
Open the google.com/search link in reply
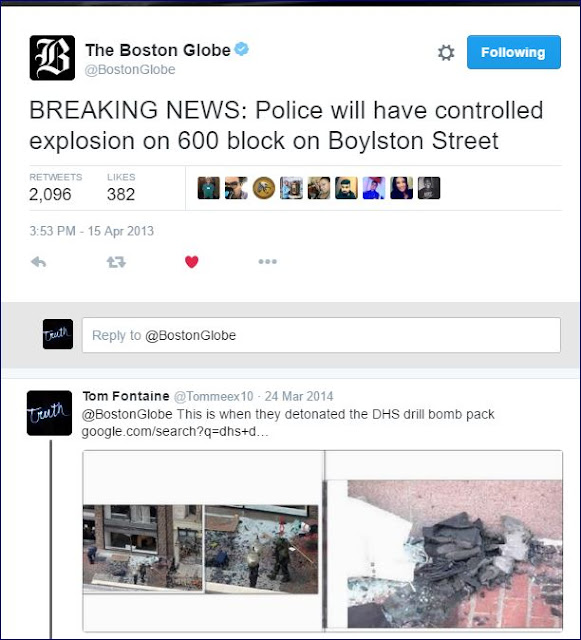coord(175,431)
